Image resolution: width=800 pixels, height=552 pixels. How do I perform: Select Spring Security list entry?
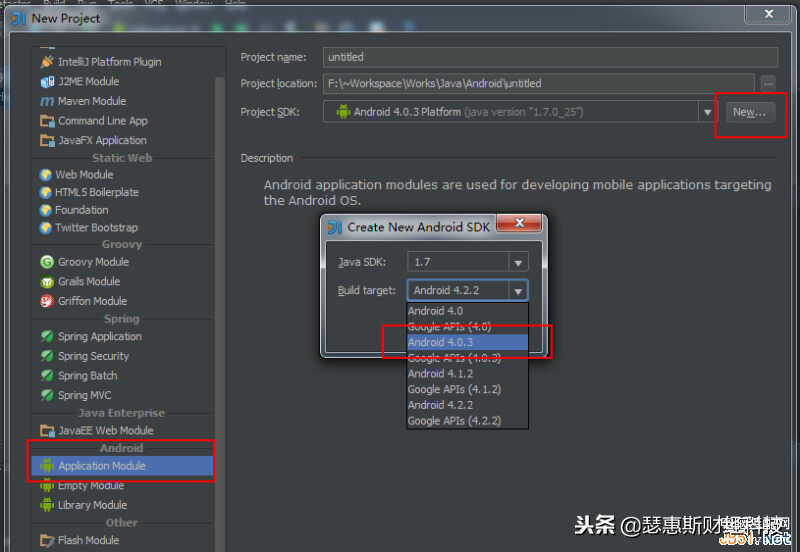click(122, 356)
